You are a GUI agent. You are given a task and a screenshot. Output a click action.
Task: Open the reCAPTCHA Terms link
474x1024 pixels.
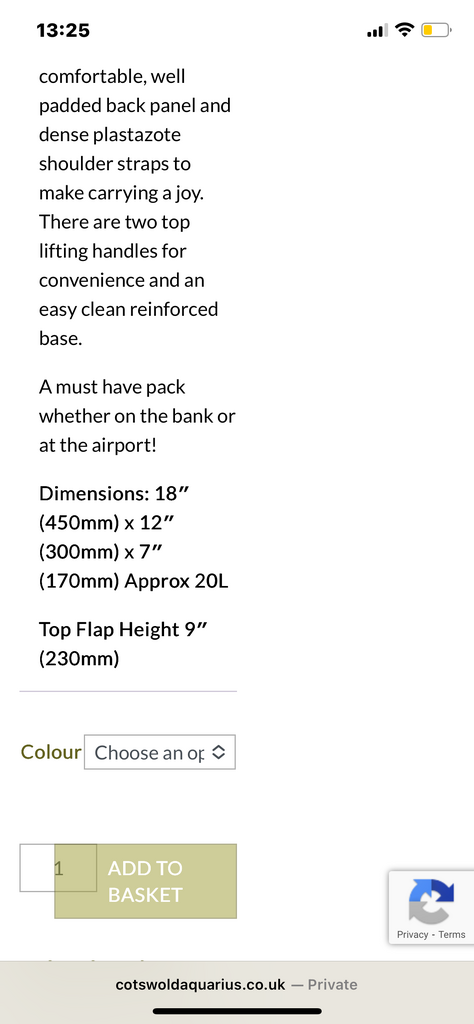(x=452, y=935)
